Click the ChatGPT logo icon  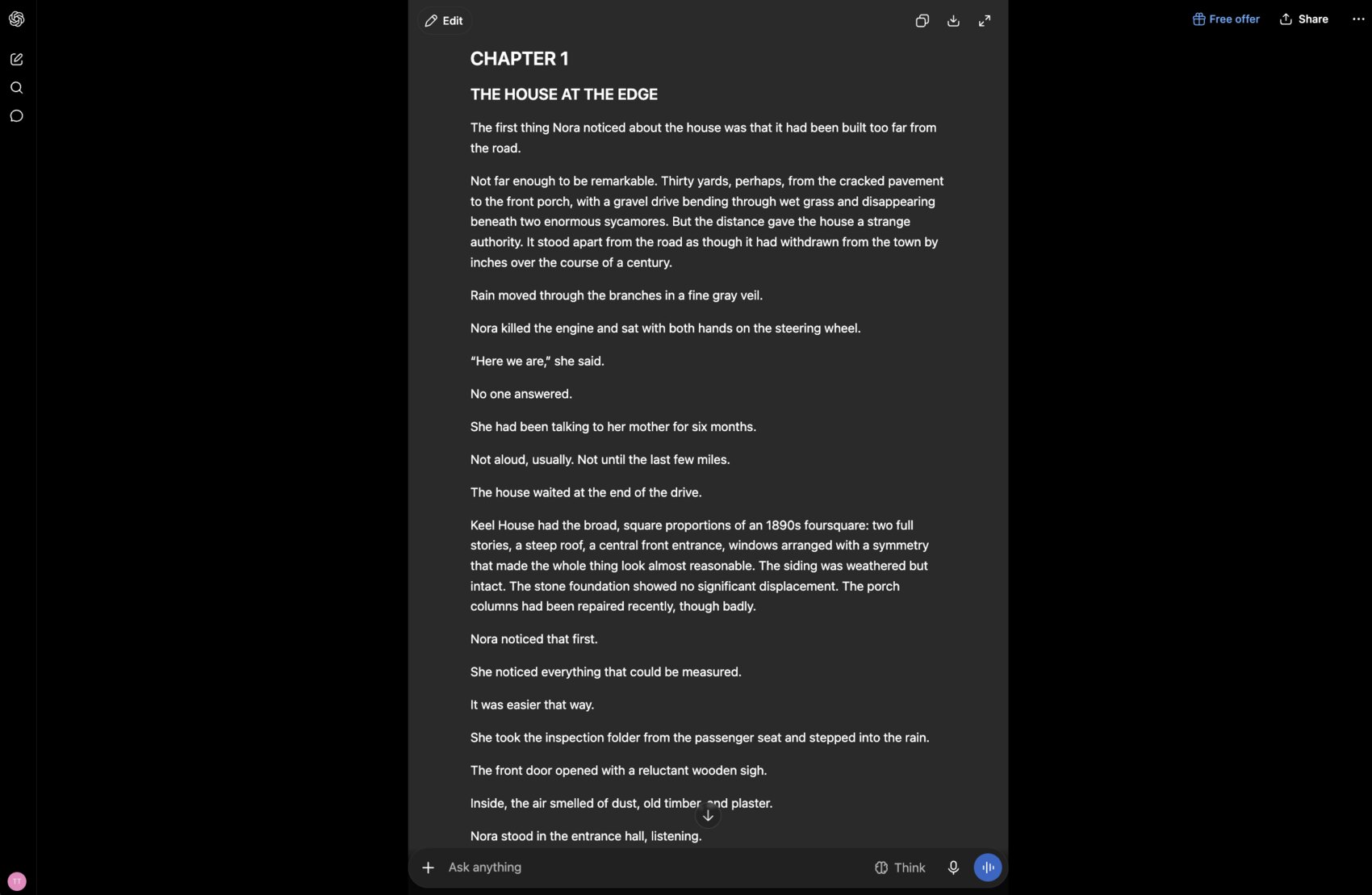16,19
